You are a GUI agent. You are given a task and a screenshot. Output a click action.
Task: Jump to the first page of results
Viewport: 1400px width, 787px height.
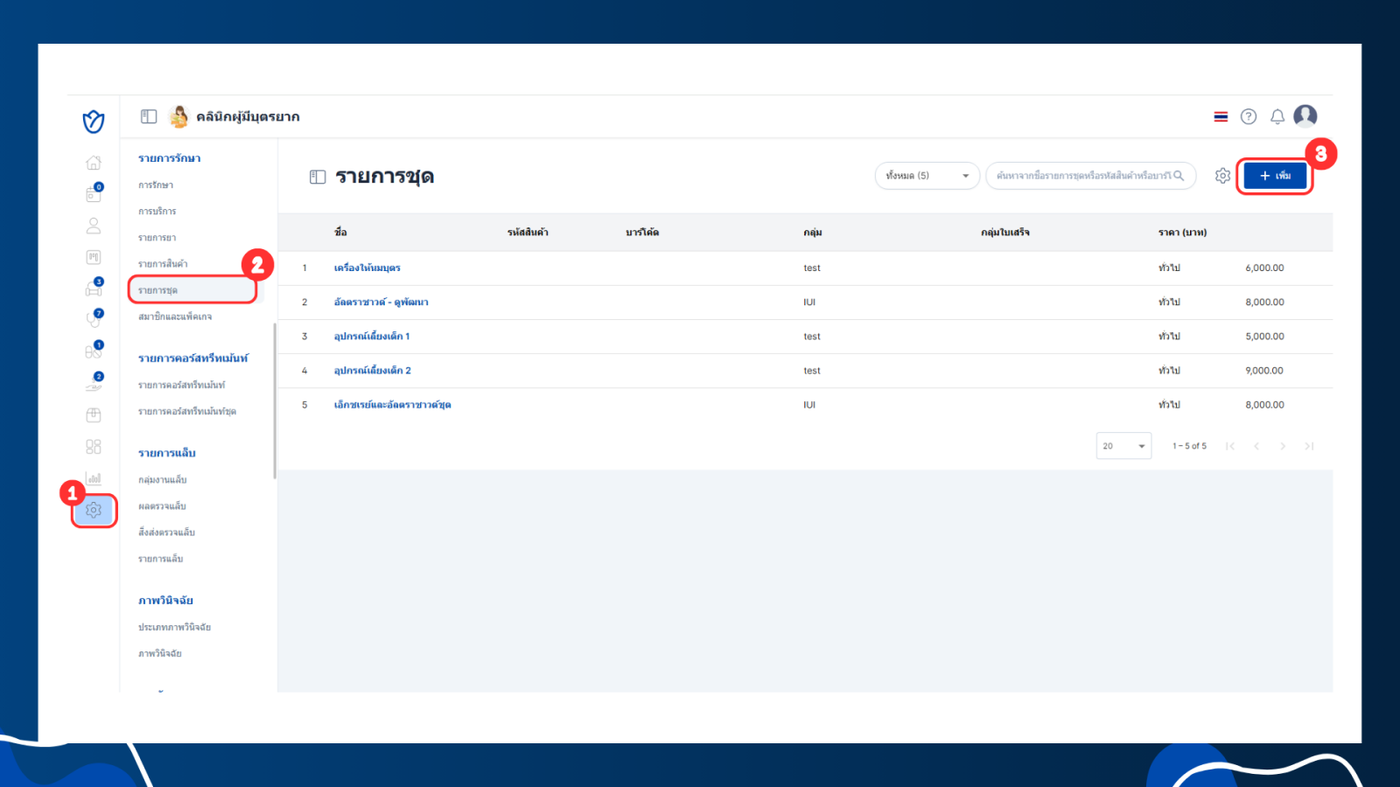point(1230,446)
